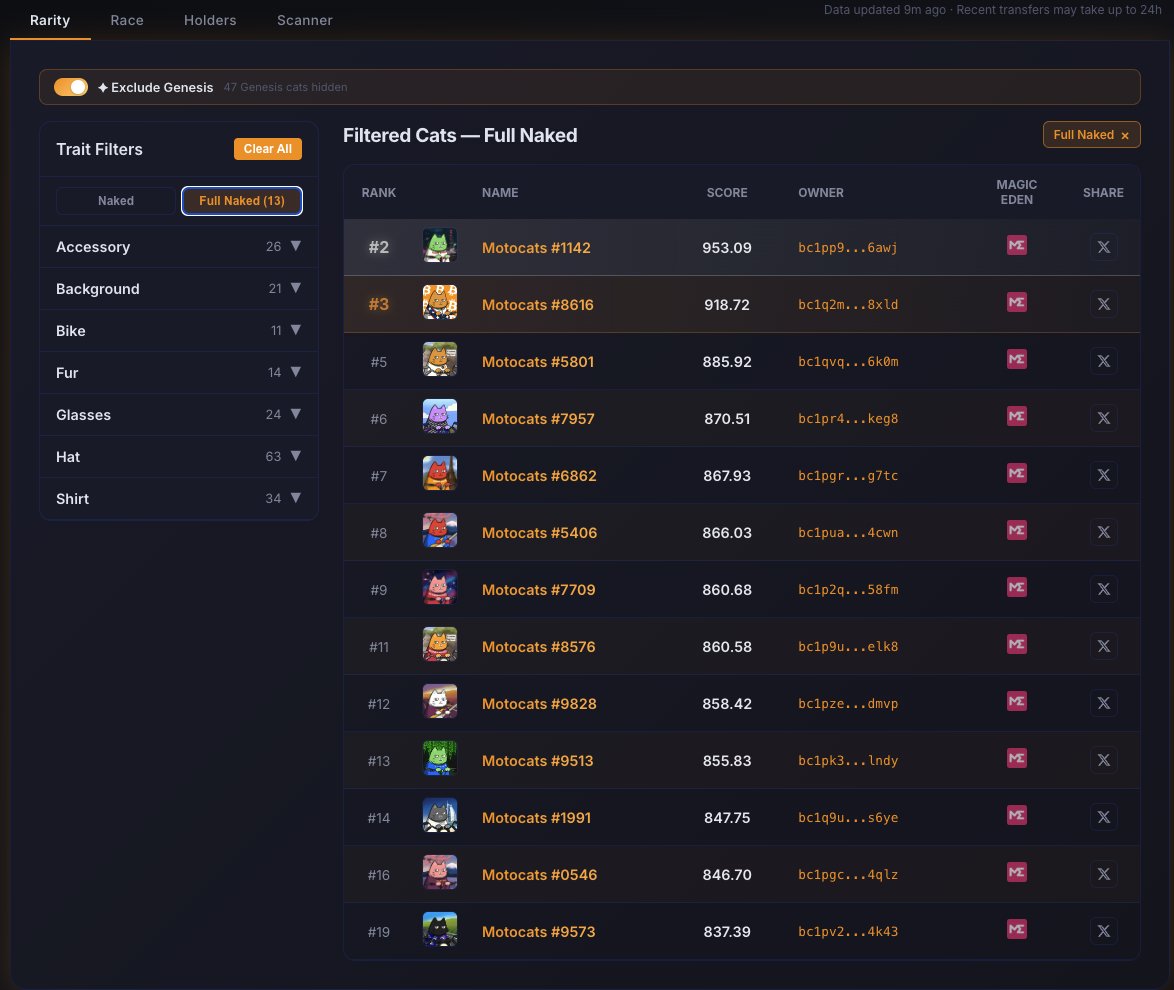
Task: Open Magic Eden for Motocats #5406
Action: coord(1016,530)
